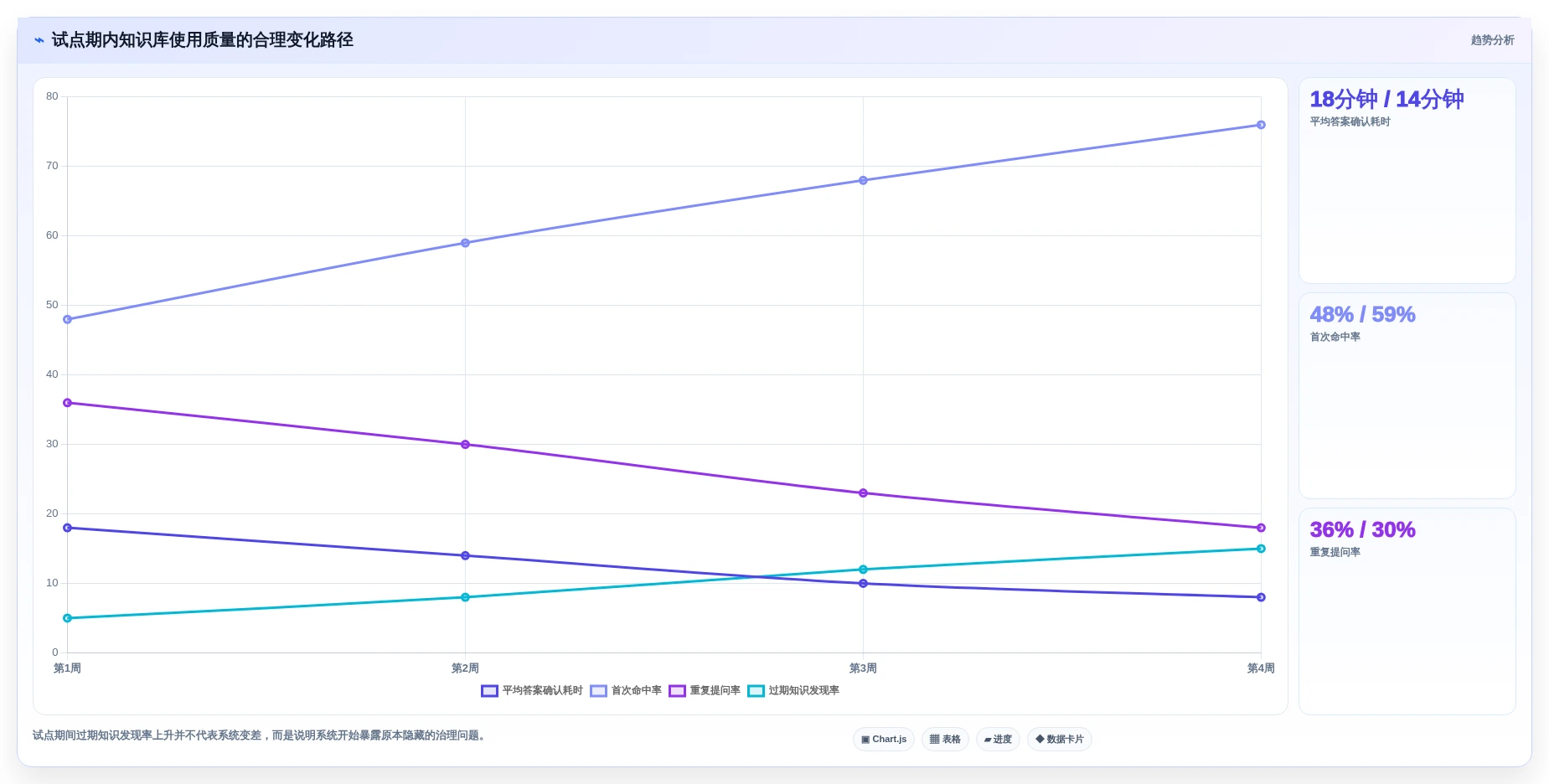This screenshot has width=1549, height=784.
Task: Click the 首次命中率 data point at 第1周
Action: click(x=68, y=319)
